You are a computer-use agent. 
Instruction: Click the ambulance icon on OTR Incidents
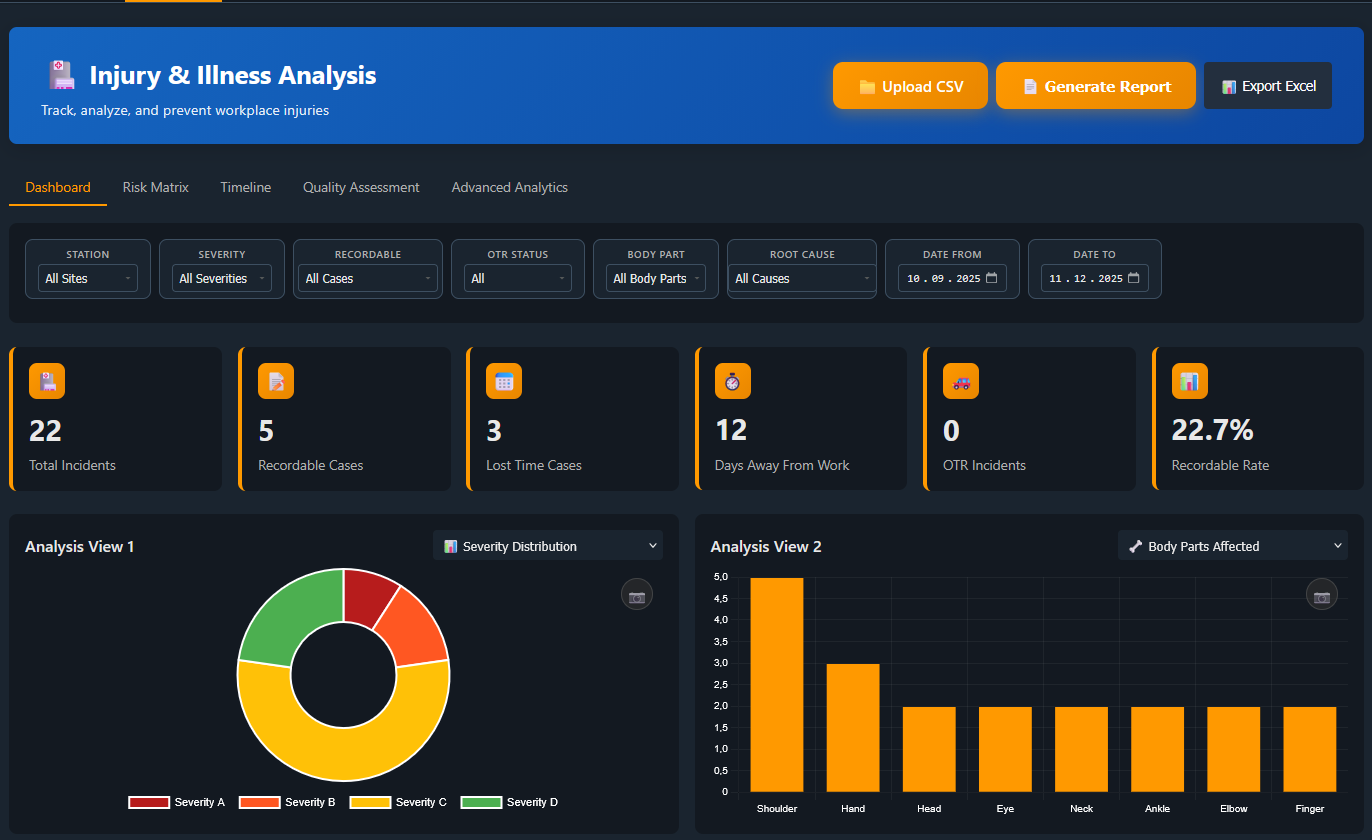point(960,381)
